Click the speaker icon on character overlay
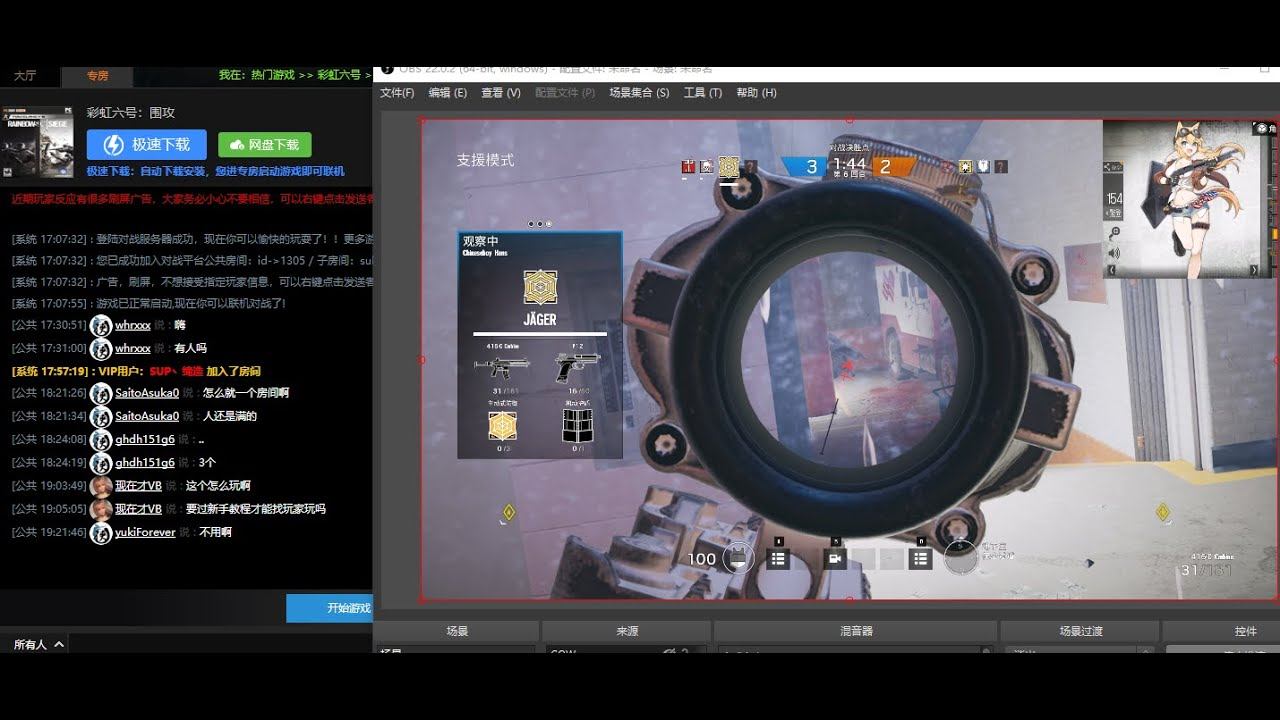The width and height of the screenshot is (1280, 720). click(x=1115, y=252)
